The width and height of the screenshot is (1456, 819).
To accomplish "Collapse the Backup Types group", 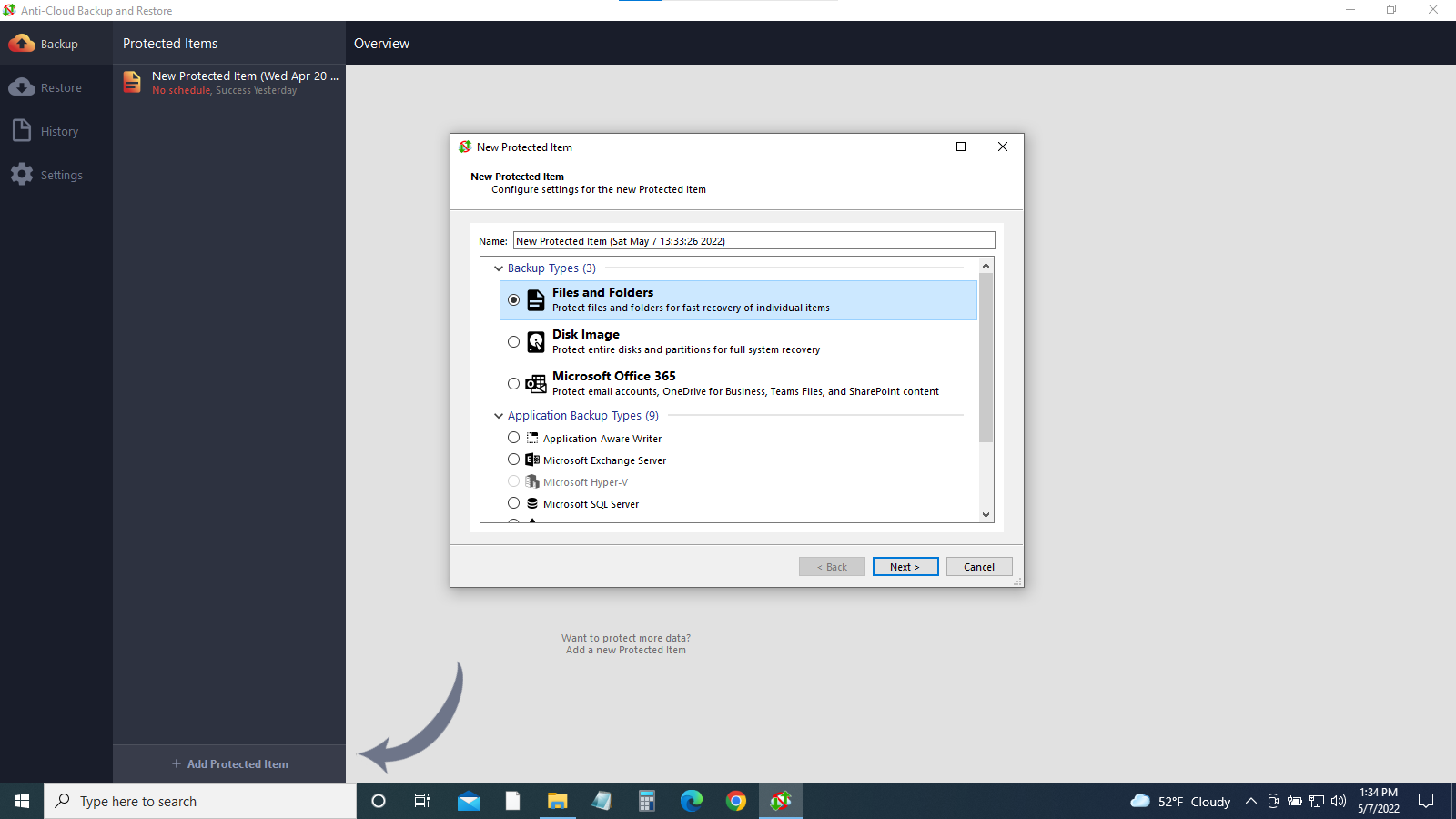I will click(499, 268).
